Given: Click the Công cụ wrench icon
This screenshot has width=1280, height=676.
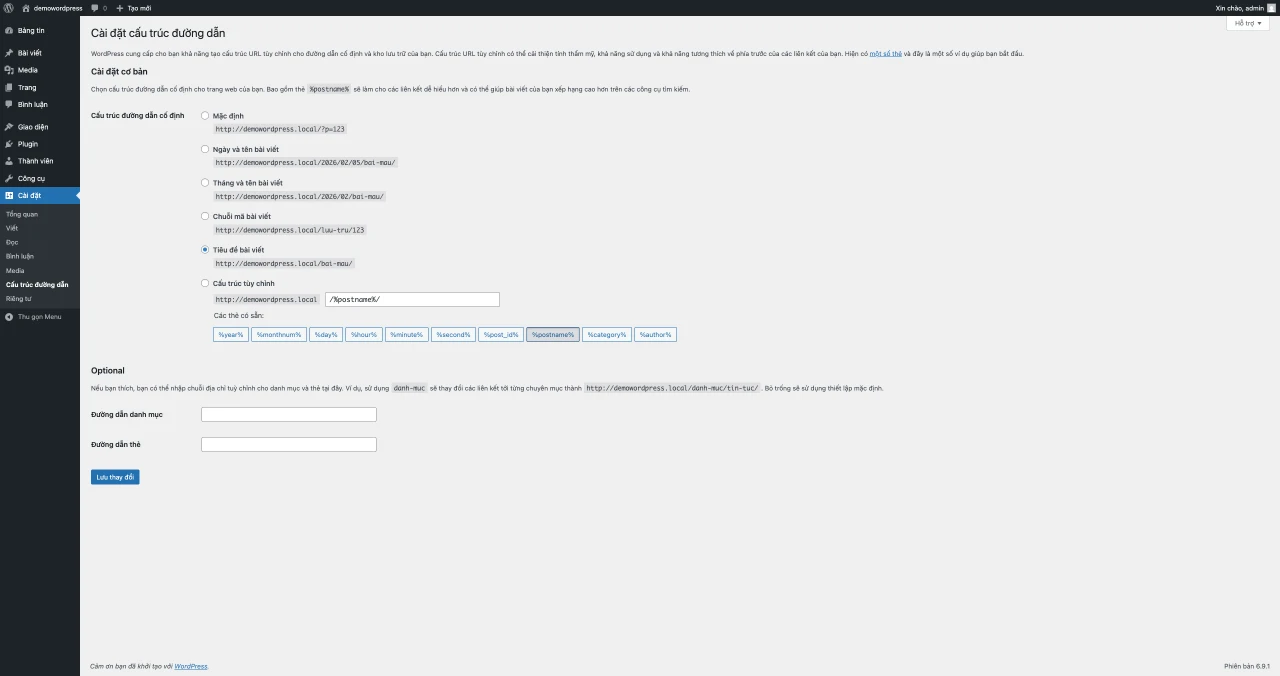Looking at the screenshot, I should (x=9, y=178).
